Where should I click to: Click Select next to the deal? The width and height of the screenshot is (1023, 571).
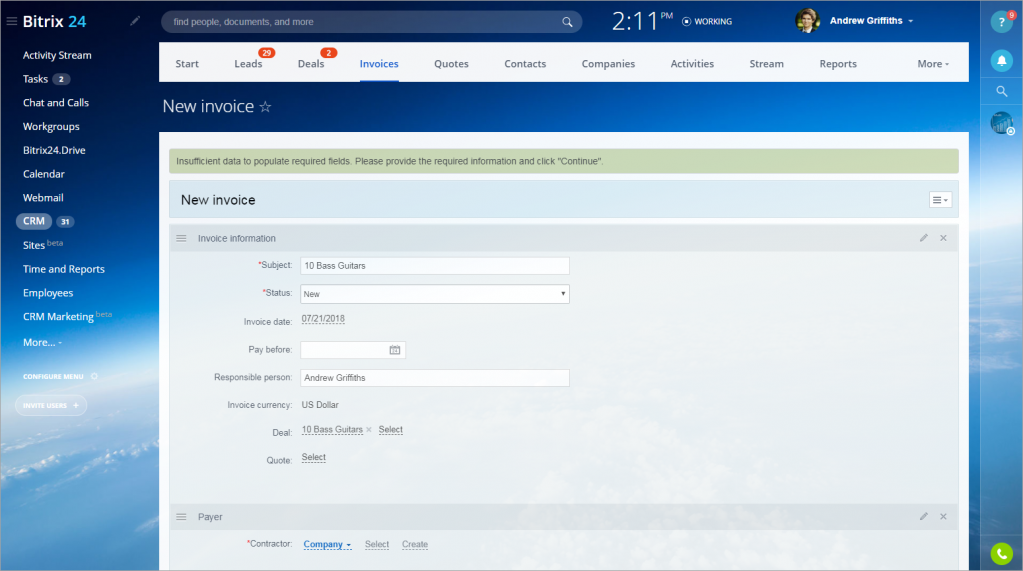pyautogui.click(x=390, y=429)
